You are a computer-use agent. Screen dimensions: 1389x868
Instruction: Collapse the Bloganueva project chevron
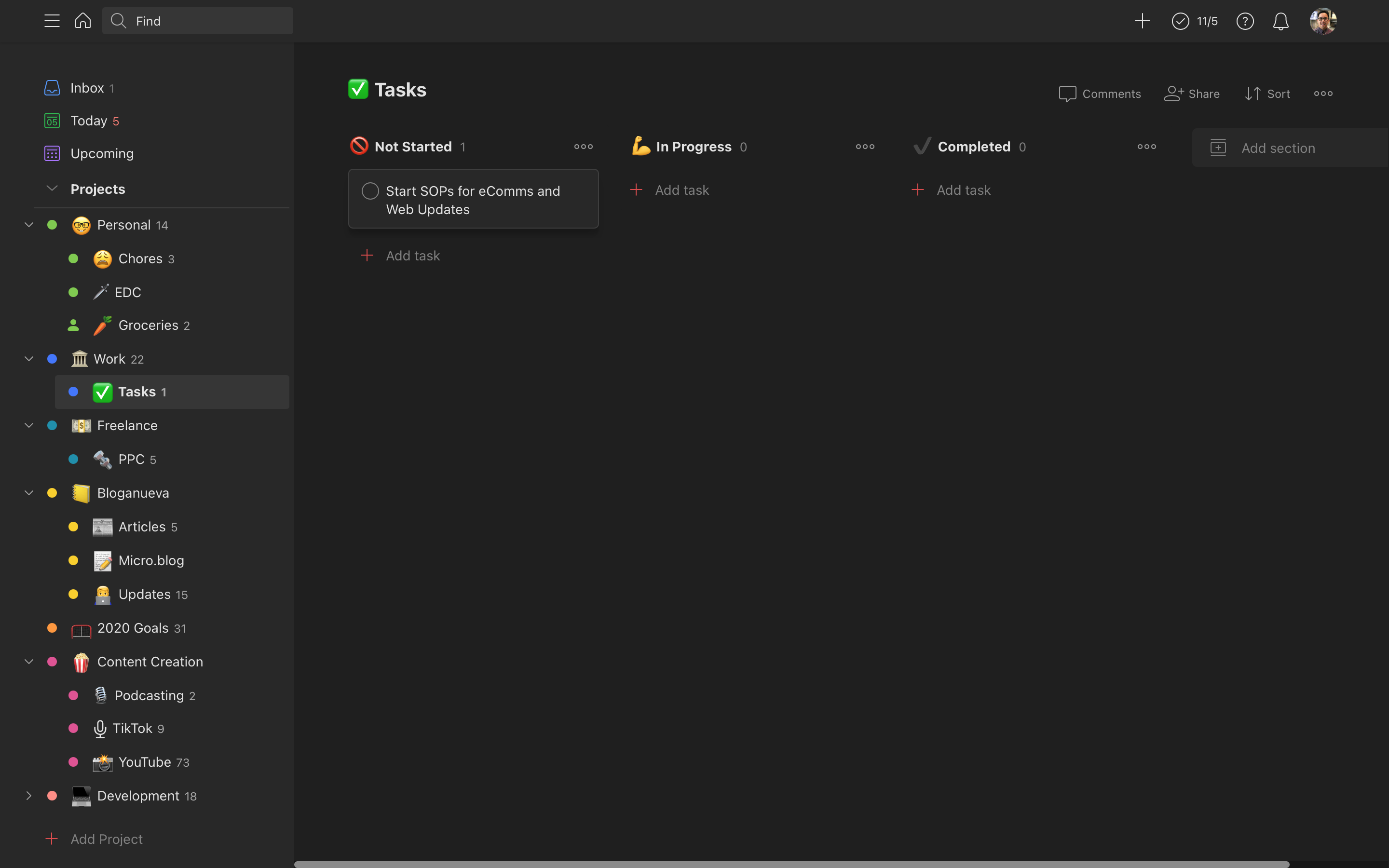[29, 492]
